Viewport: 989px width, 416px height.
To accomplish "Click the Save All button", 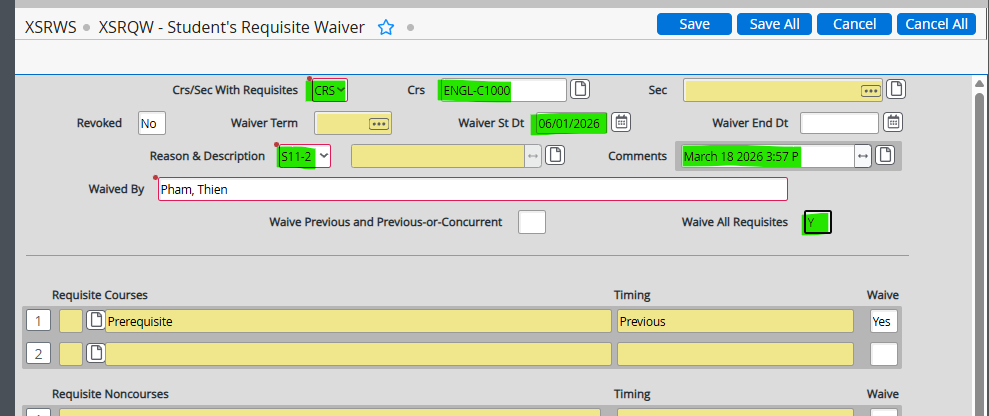I will point(774,24).
